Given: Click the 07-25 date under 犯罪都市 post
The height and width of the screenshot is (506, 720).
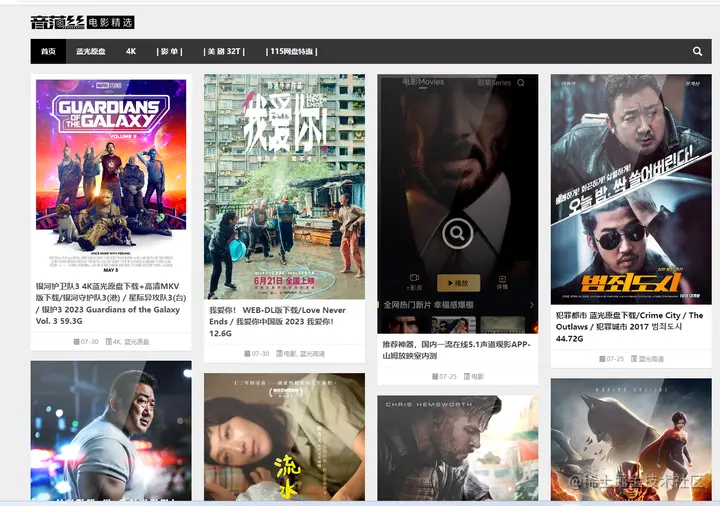Looking at the screenshot, I should click(x=612, y=359).
